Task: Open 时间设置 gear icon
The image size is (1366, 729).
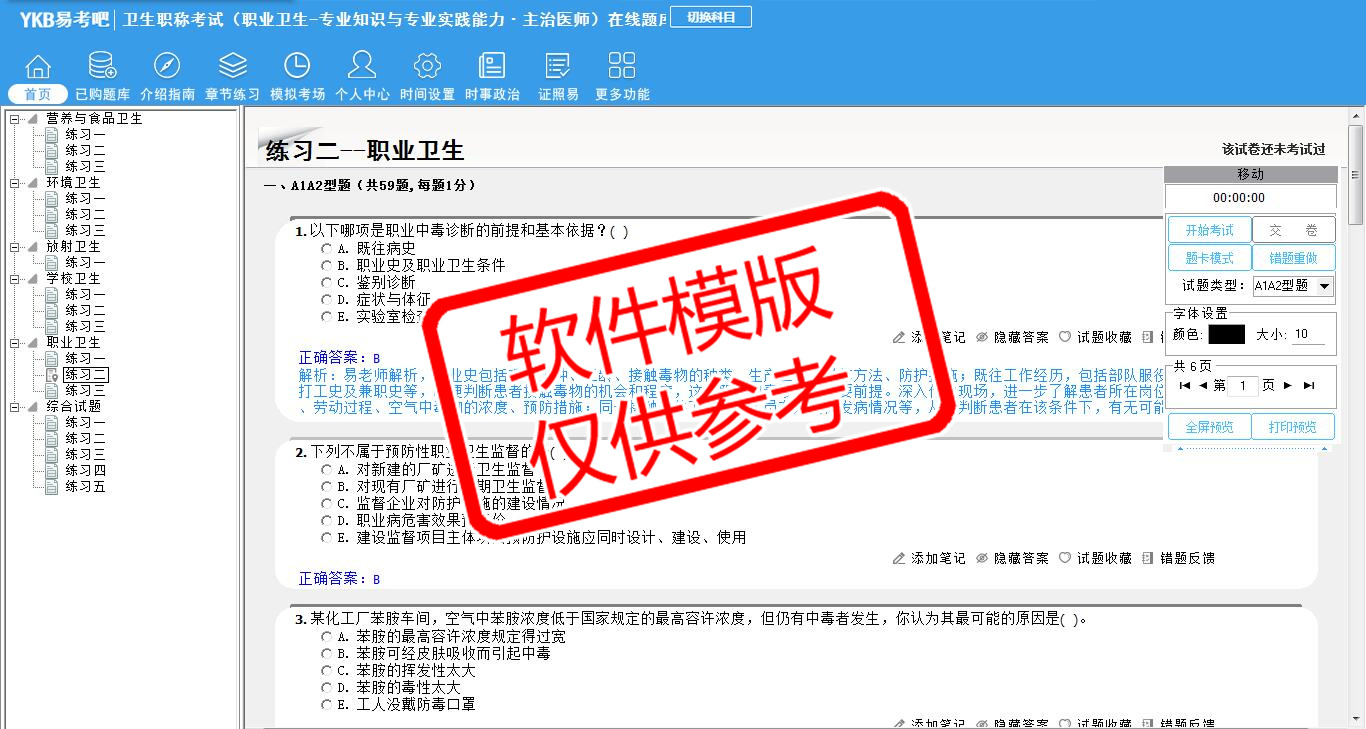Action: pyautogui.click(x=427, y=67)
